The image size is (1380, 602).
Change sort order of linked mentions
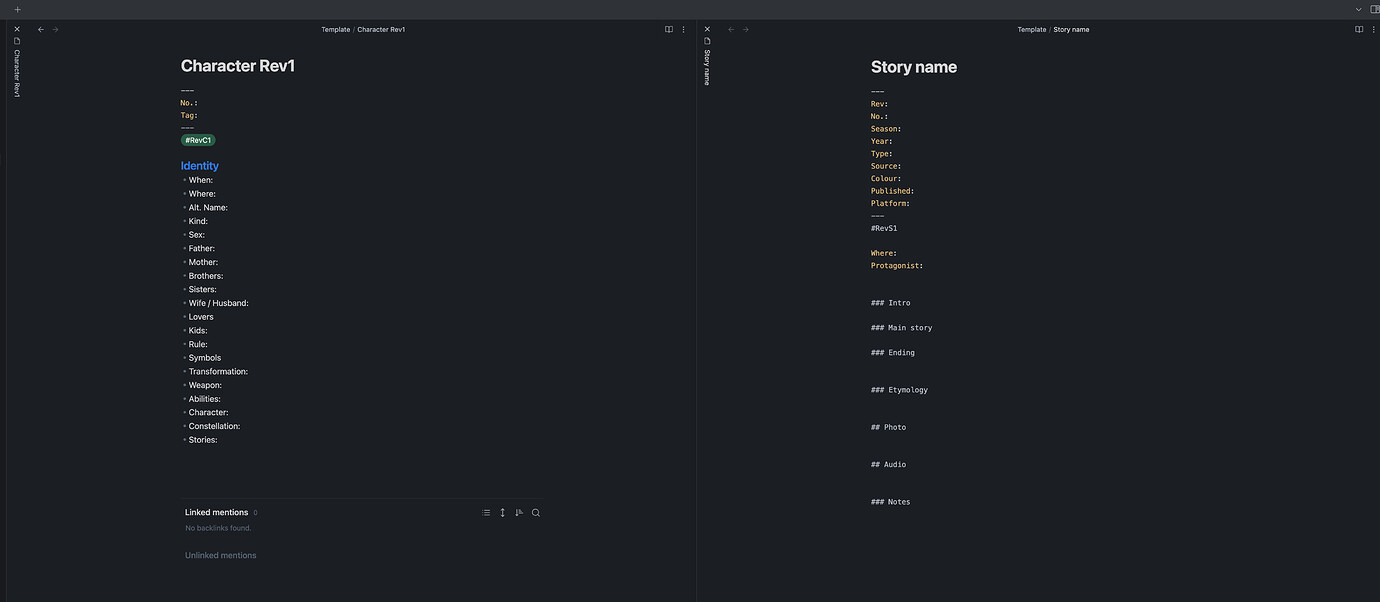(x=519, y=512)
